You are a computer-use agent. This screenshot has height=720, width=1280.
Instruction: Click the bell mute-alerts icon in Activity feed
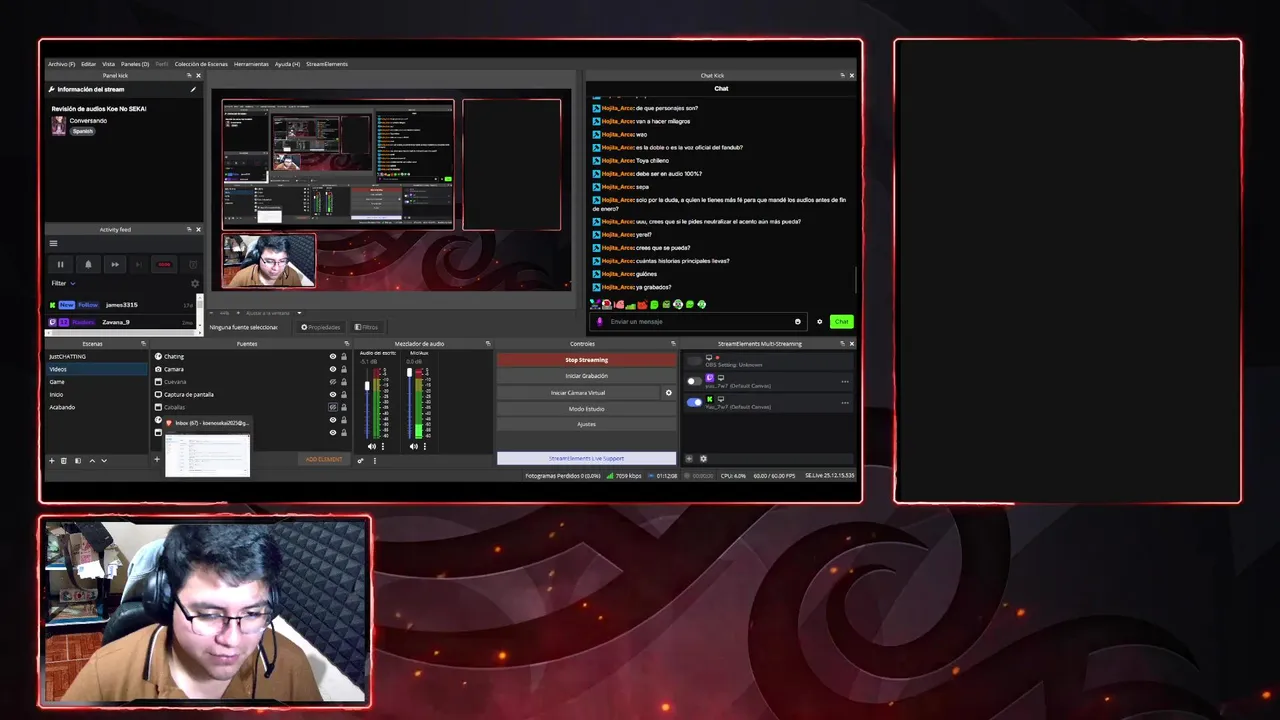88,264
